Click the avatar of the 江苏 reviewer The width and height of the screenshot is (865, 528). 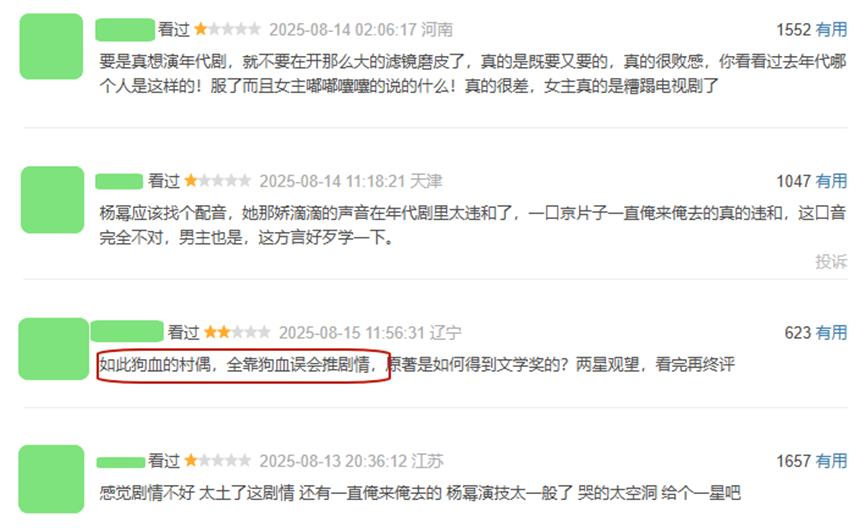[51, 479]
